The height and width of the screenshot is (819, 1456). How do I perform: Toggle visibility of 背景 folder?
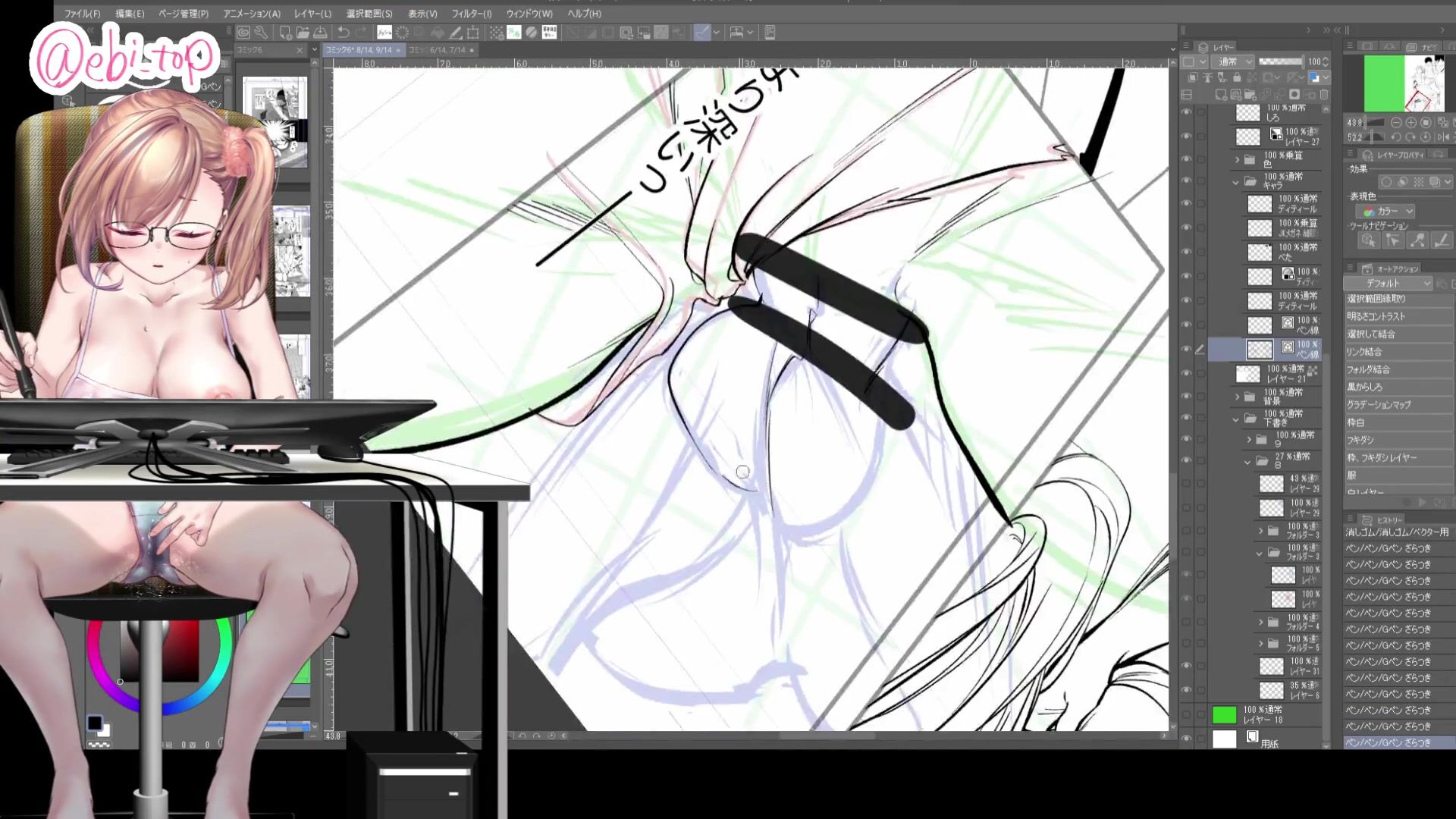pos(1186,397)
